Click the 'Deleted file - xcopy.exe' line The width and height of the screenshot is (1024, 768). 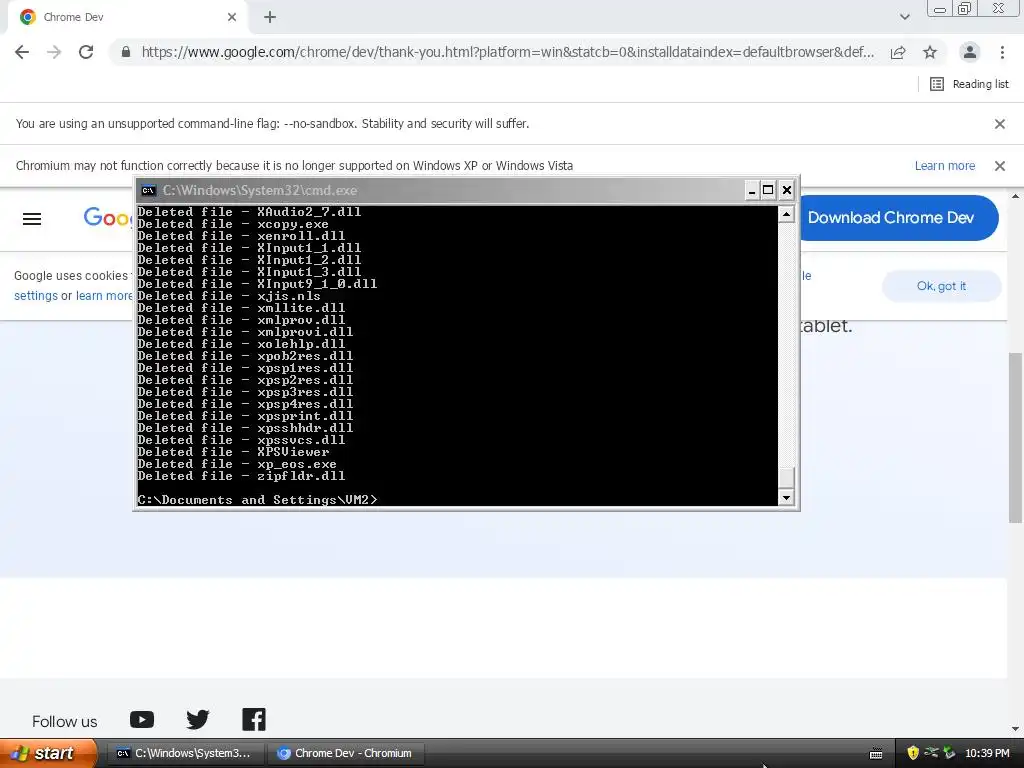pos(233,224)
